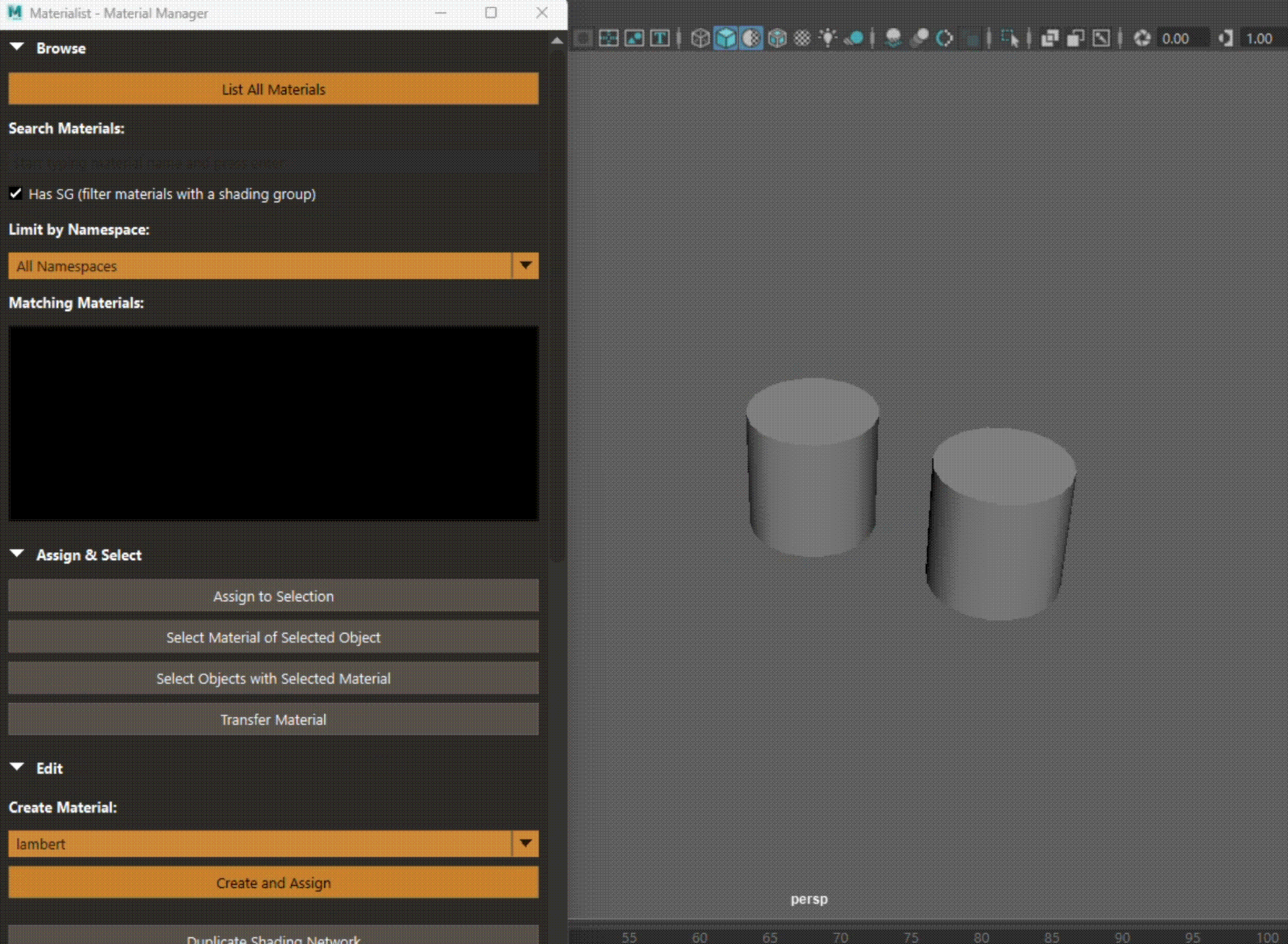
Task: Toggle textured display checker icon
Action: point(802,38)
